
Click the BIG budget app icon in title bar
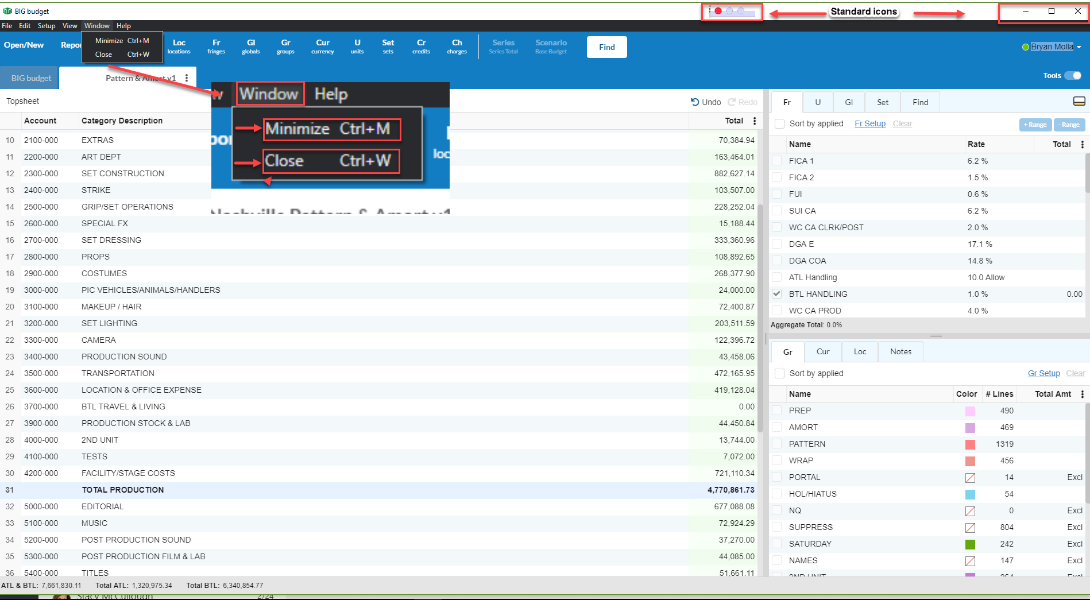8,11
